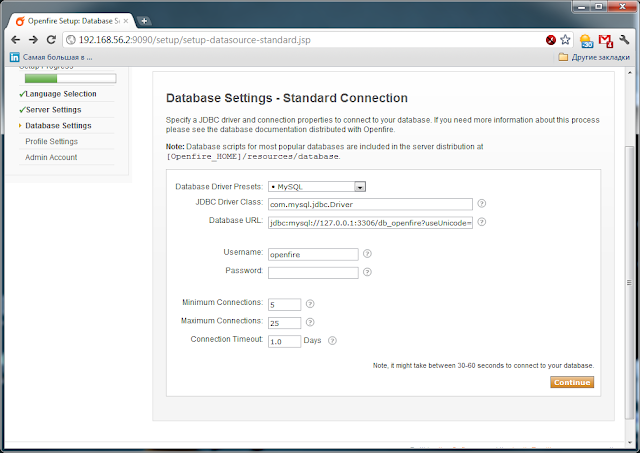Image resolution: width=640 pixels, height=453 pixels.
Task: Click the Database URL input field
Action: [x=370, y=223]
